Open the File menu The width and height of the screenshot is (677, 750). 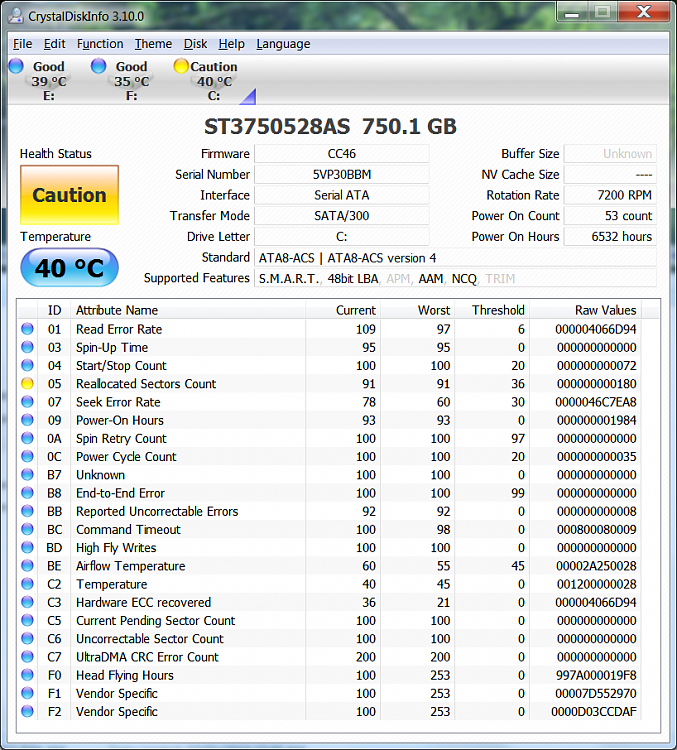click(x=22, y=44)
